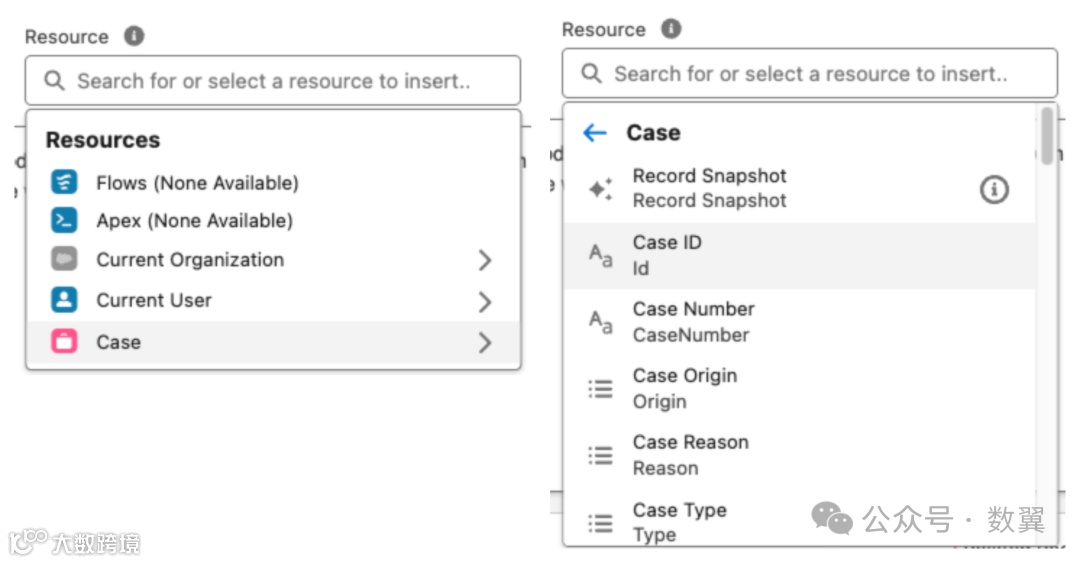Expand Current Organization with its chevron
The width and height of the screenshot is (1080, 563).
pos(485,260)
